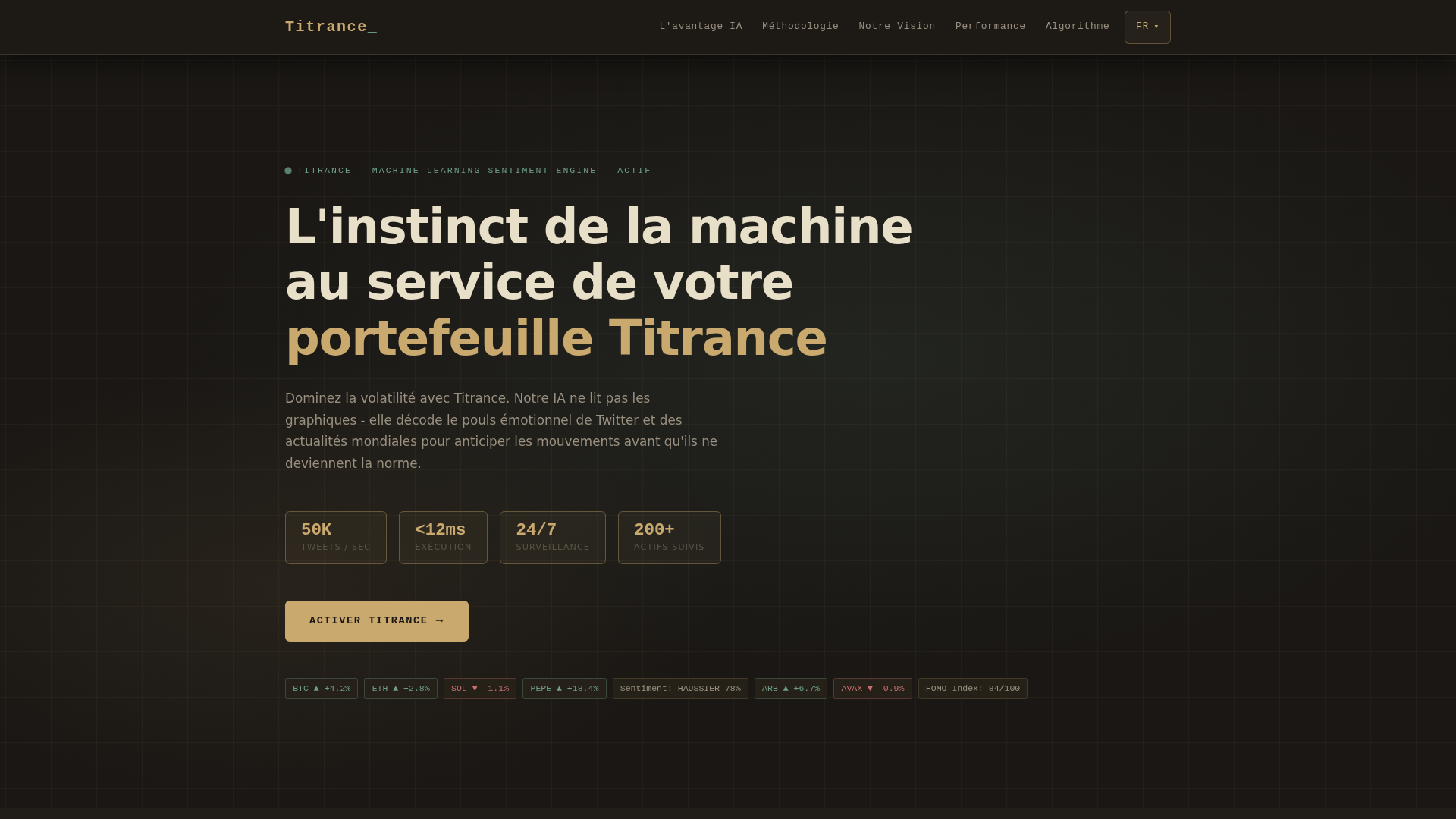Click the 'portefeuille Titrance' gold headline text
Image resolution: width=1456 pixels, height=819 pixels.
click(x=556, y=338)
